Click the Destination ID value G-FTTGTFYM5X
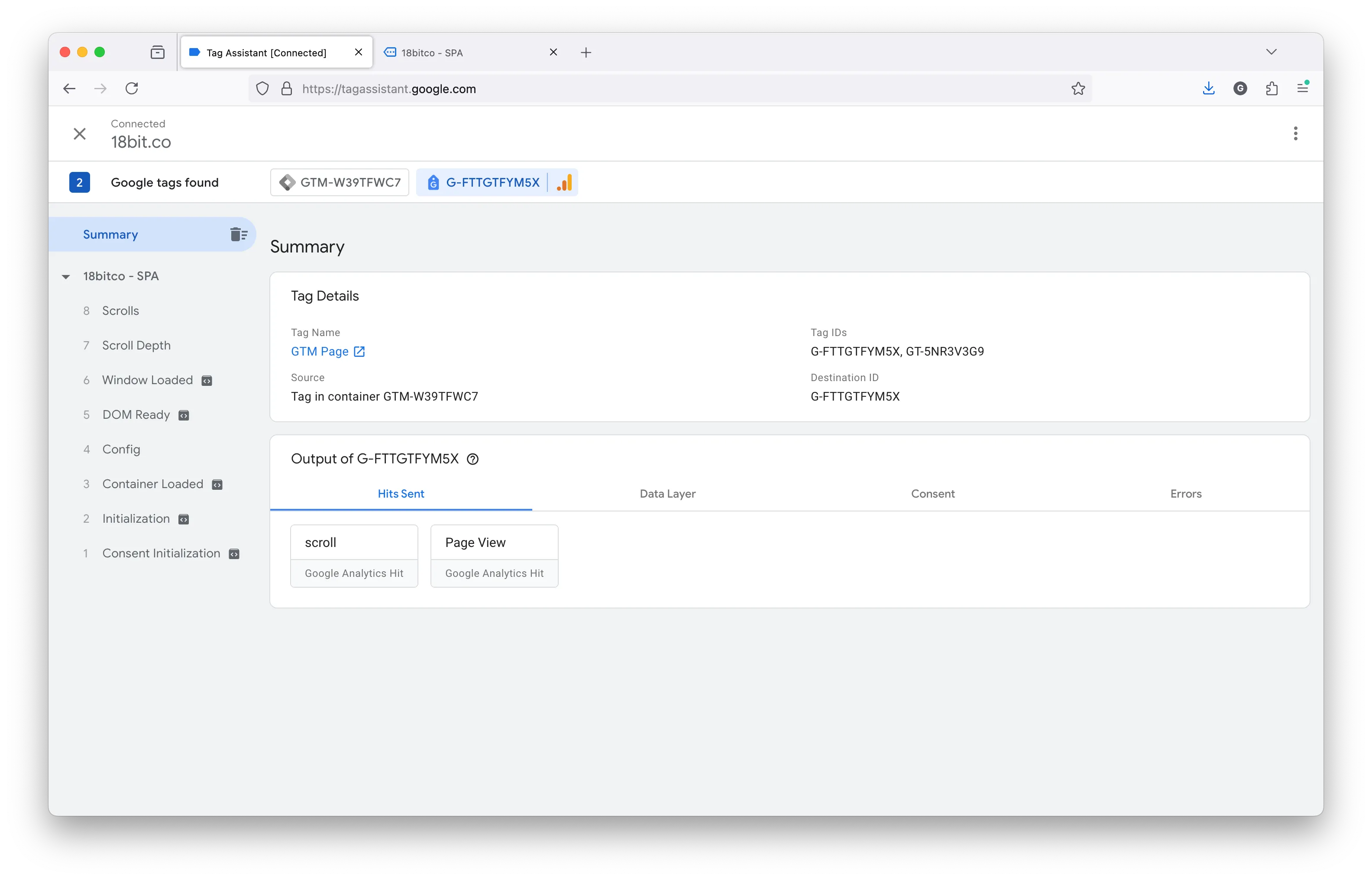Viewport: 1372px width, 880px height. 855,397
